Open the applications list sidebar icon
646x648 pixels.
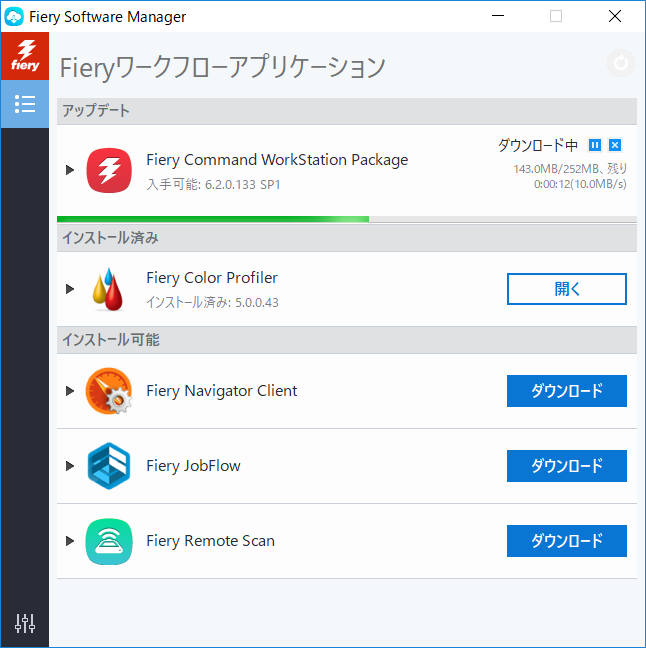tap(25, 104)
